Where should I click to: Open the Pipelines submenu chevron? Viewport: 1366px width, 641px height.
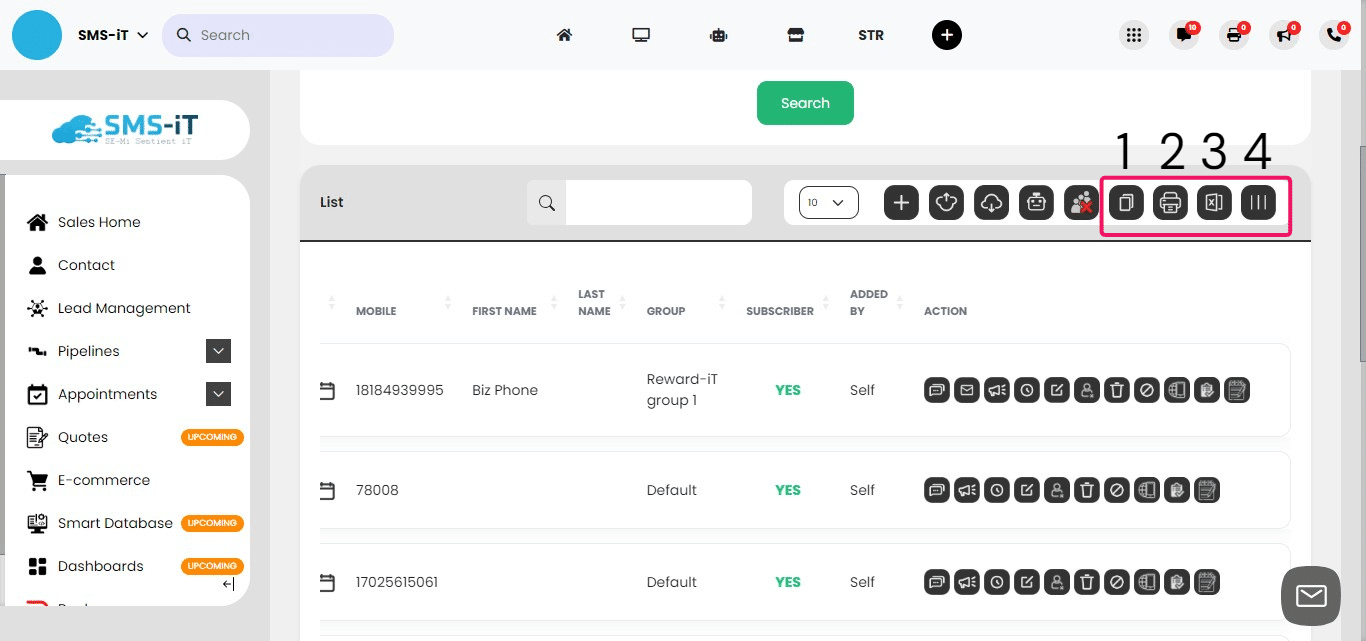218,351
